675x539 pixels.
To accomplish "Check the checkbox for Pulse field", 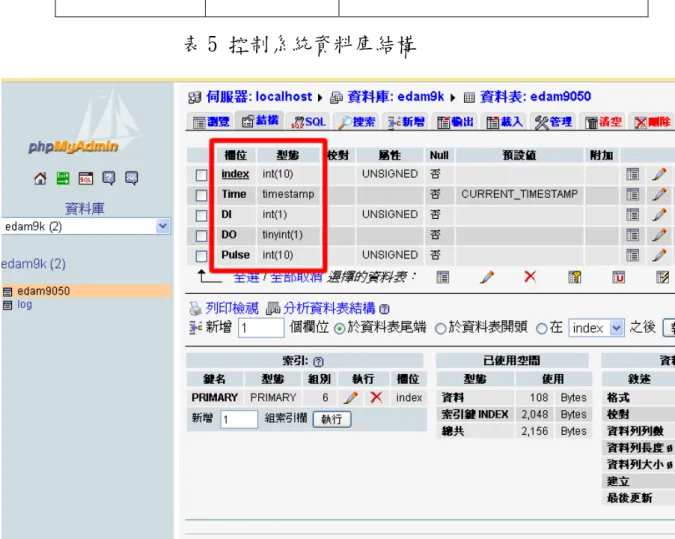I will [201, 256].
